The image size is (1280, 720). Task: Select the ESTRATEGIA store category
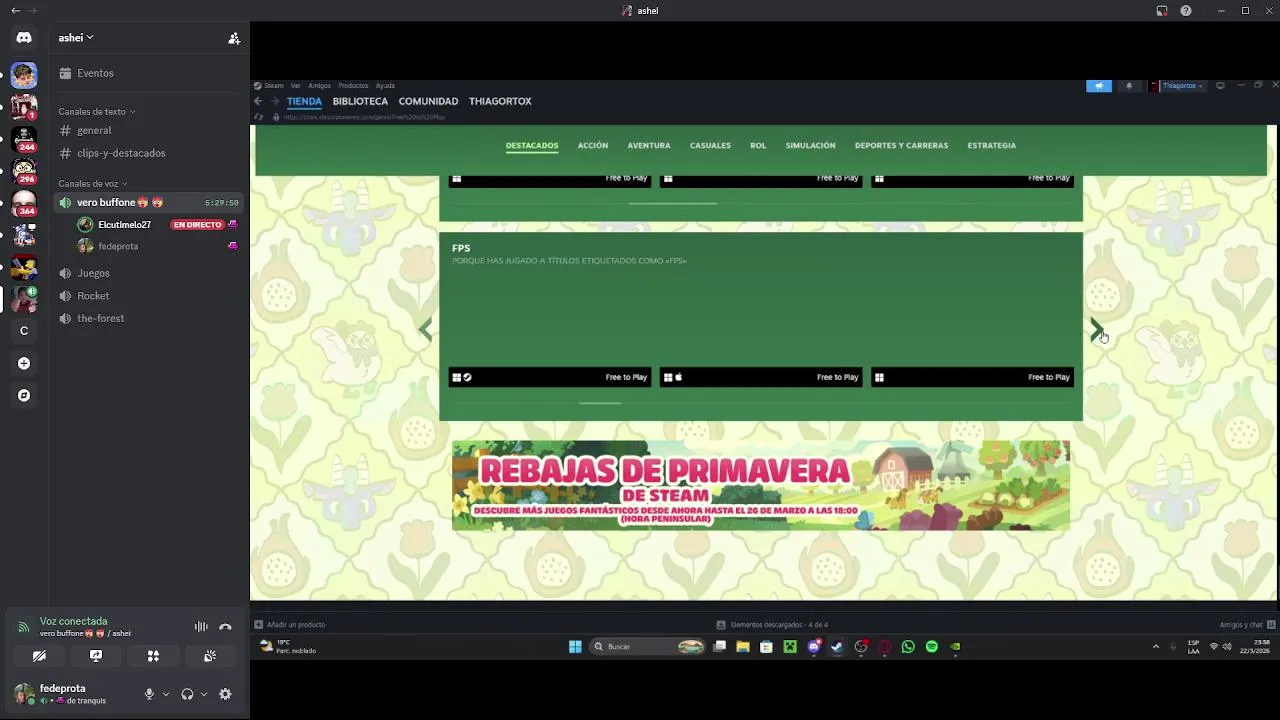(991, 145)
